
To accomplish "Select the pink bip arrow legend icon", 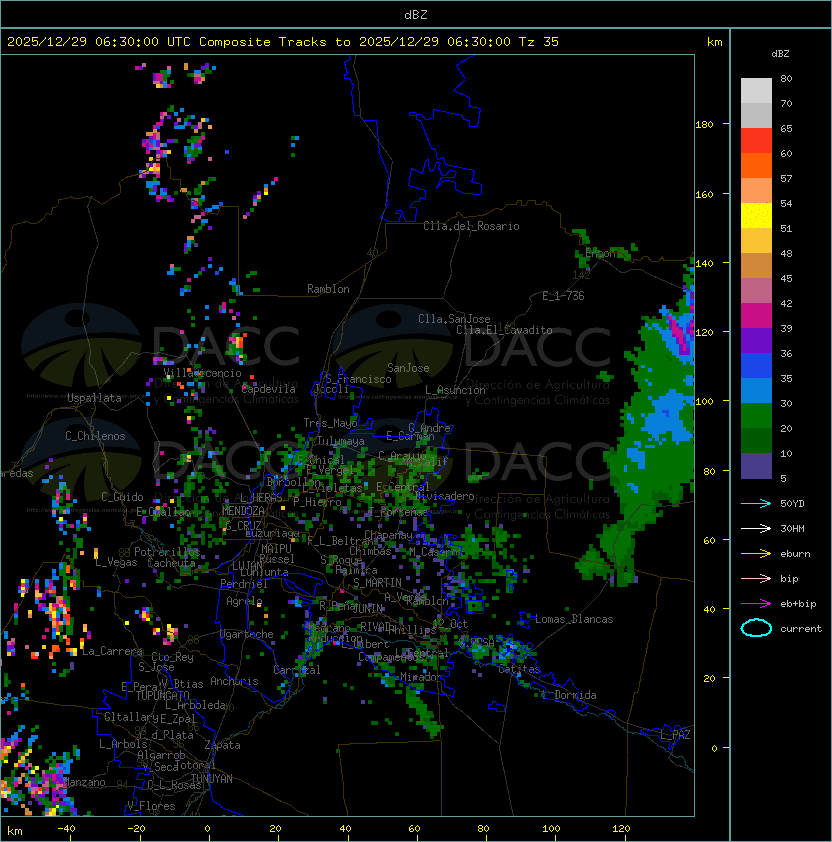I will pos(756,578).
